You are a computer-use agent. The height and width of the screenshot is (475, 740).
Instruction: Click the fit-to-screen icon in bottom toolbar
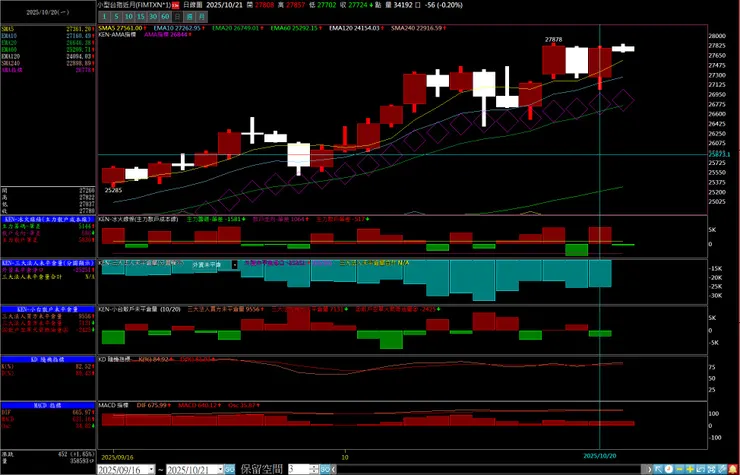[711, 469]
